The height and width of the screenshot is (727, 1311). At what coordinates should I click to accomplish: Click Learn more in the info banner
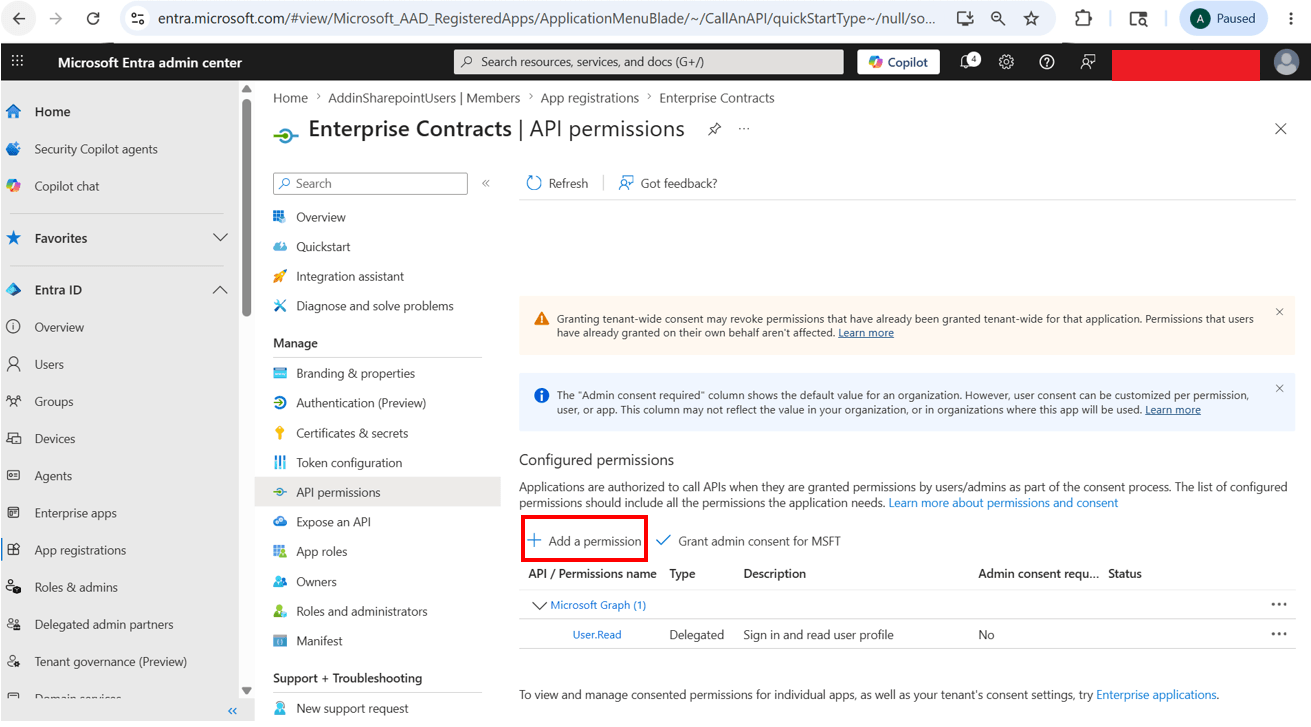[x=1173, y=410]
